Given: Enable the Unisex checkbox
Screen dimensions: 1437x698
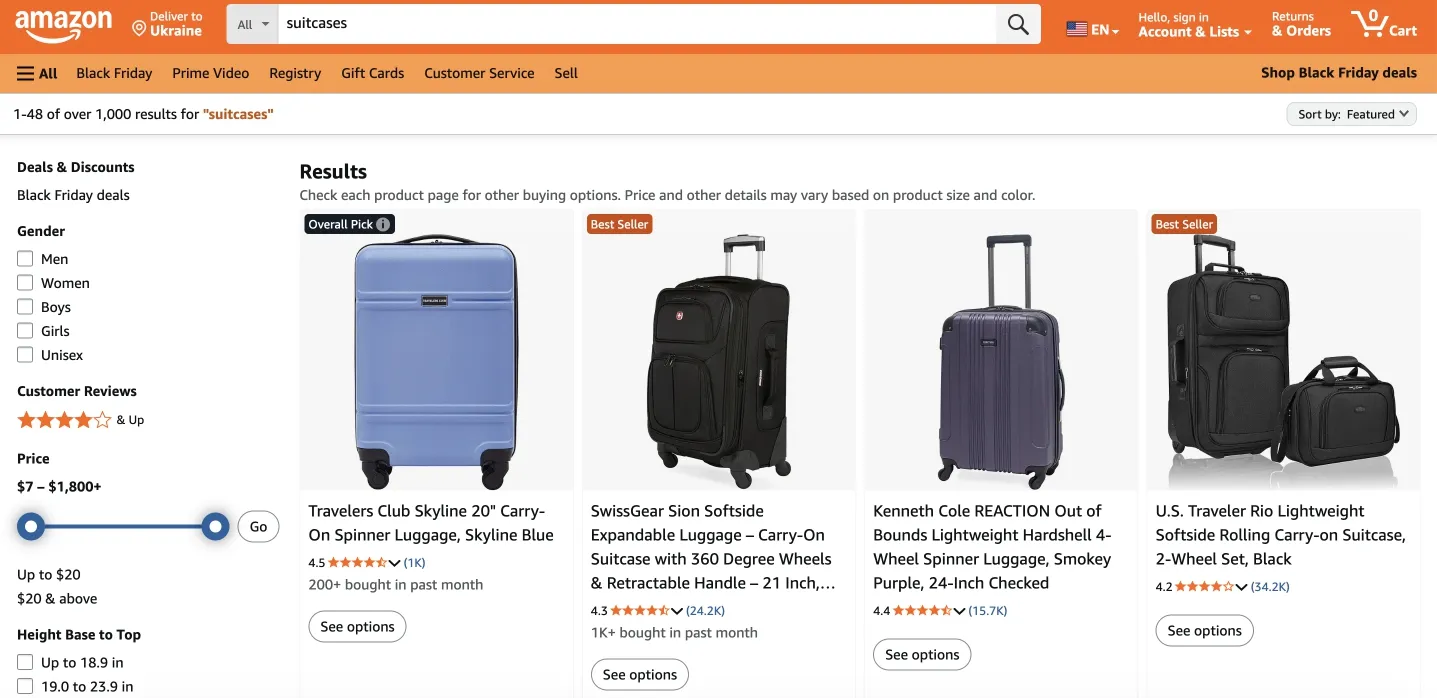Looking at the screenshot, I should [24, 354].
